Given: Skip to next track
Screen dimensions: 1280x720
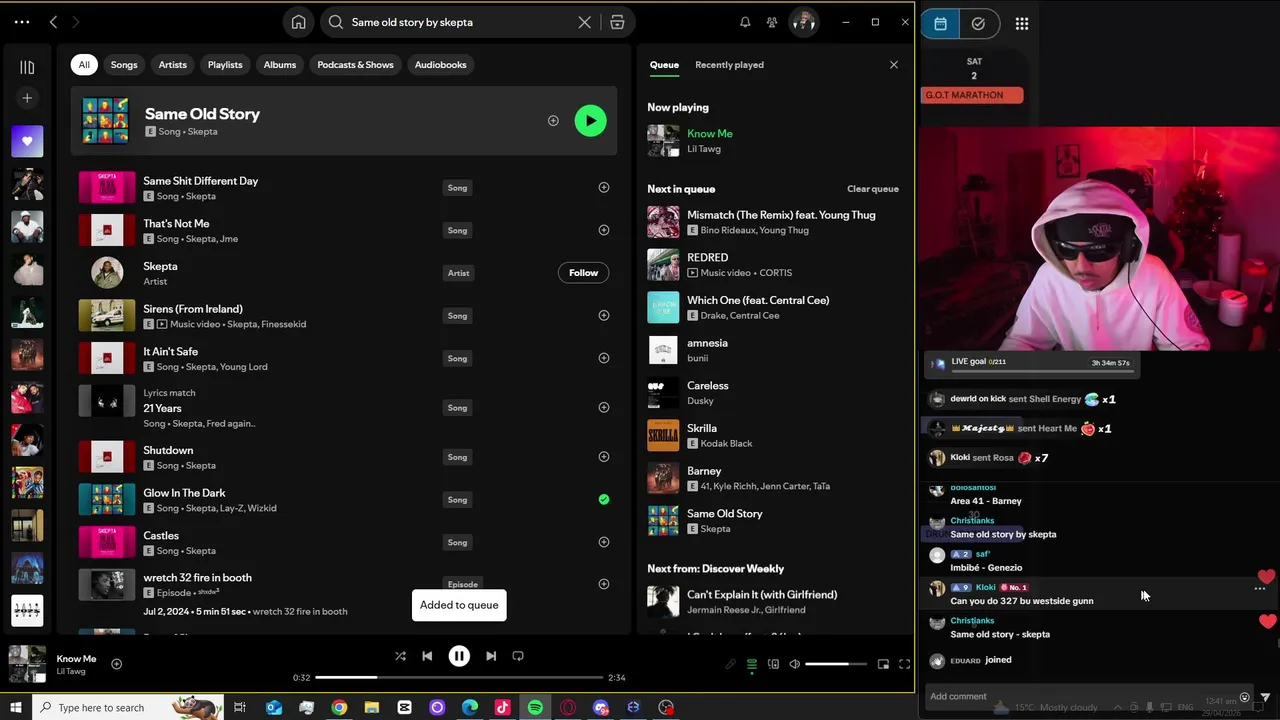Looking at the screenshot, I should click(x=491, y=656).
